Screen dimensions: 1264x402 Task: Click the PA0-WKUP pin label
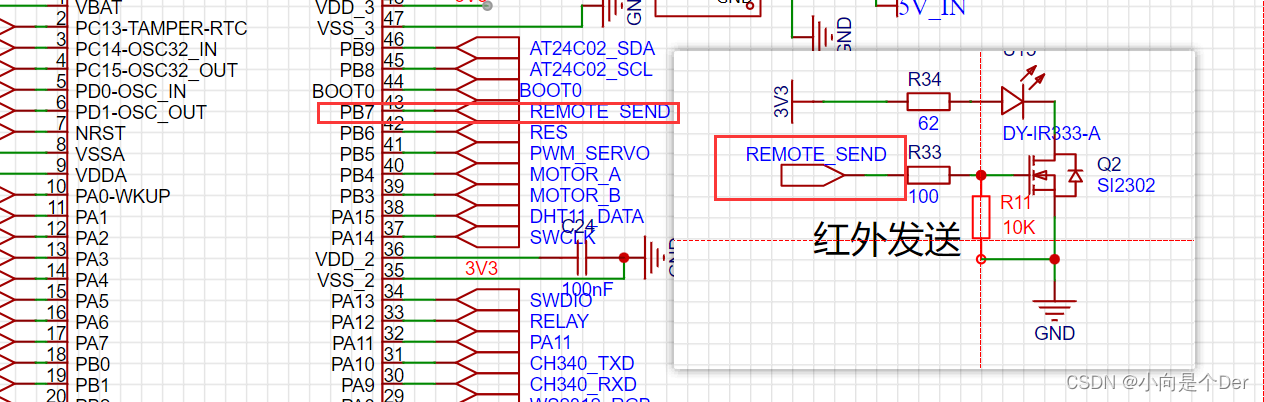(122, 195)
